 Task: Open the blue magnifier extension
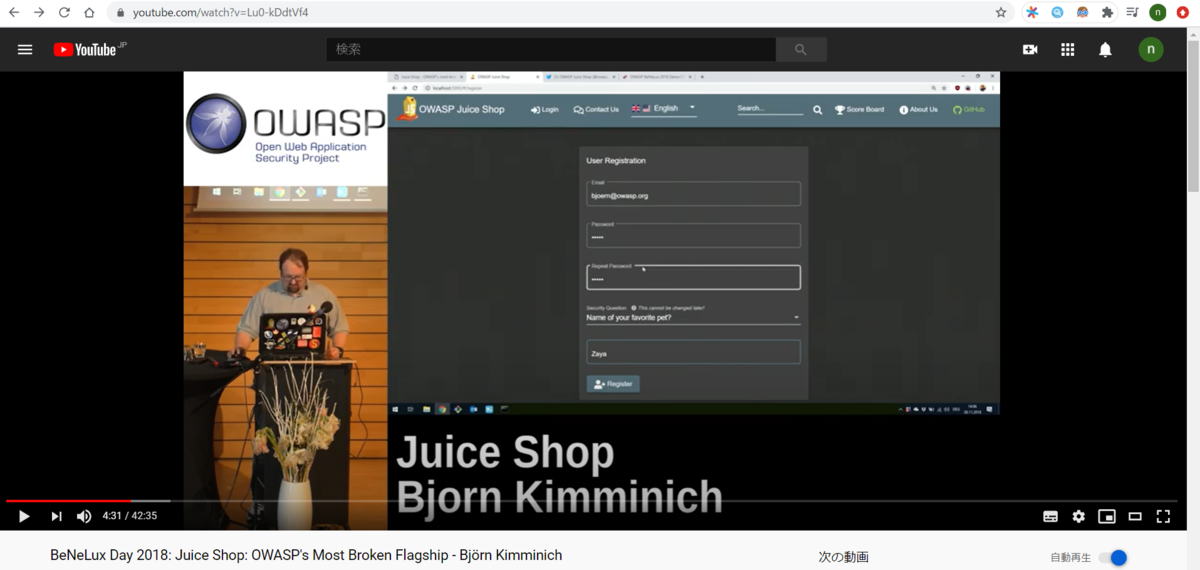1057,13
